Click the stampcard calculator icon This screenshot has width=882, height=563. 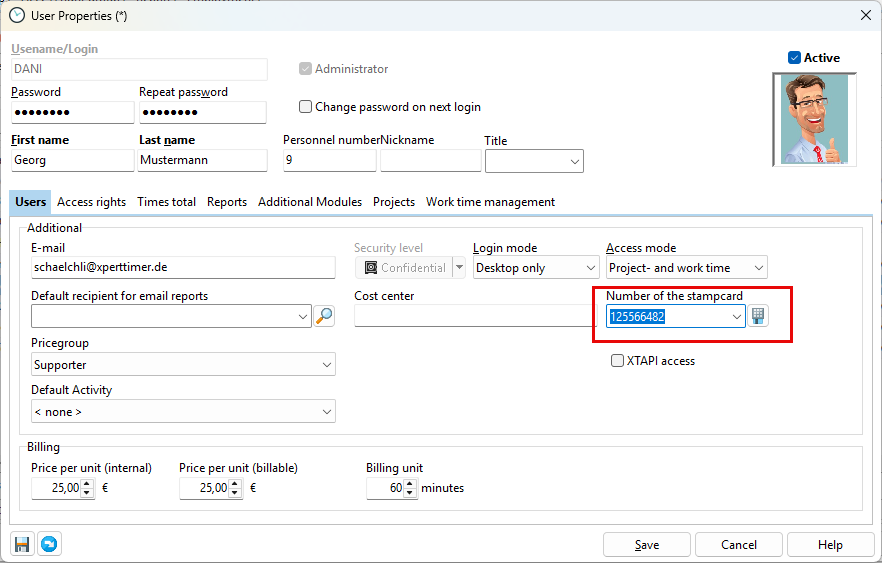[759, 316]
